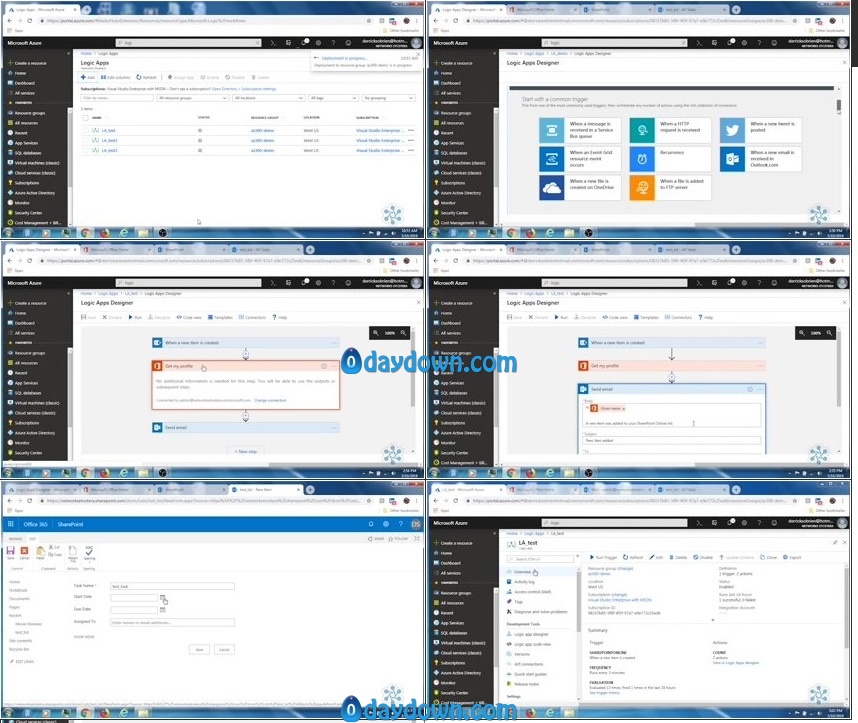Choose the OneDrive new file trigger icon

(x=552, y=188)
